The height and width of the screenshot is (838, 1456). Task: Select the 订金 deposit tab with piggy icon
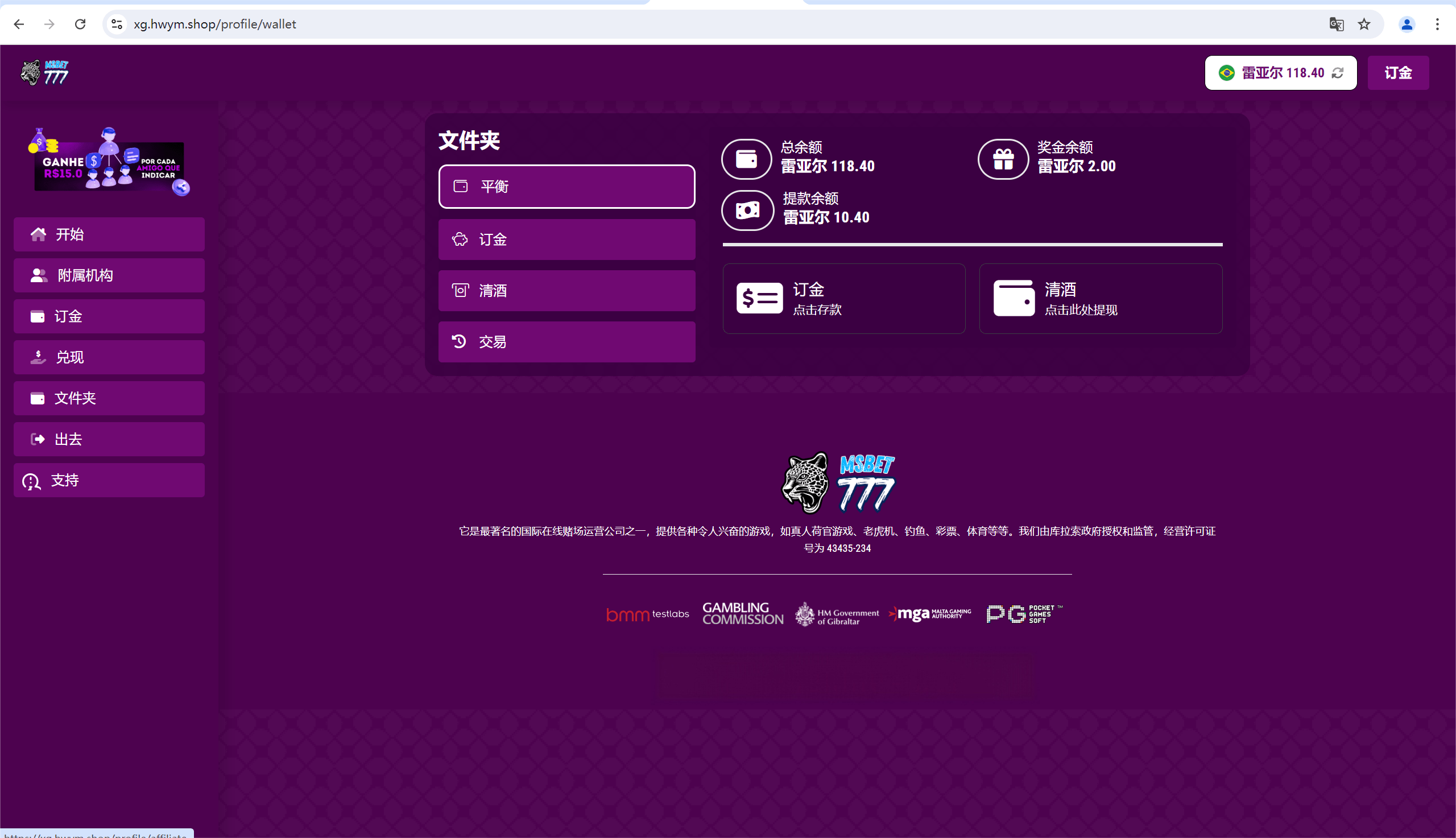click(566, 240)
